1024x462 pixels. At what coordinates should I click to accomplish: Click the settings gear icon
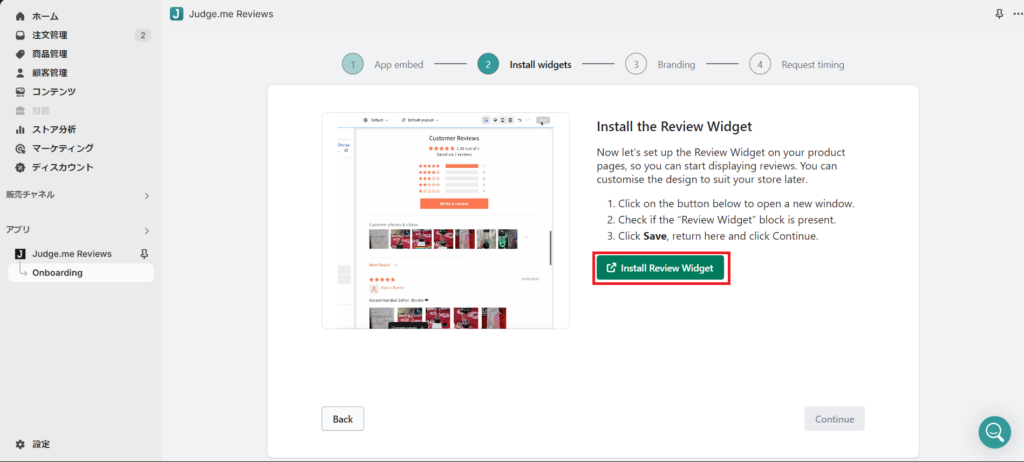tap(20, 444)
